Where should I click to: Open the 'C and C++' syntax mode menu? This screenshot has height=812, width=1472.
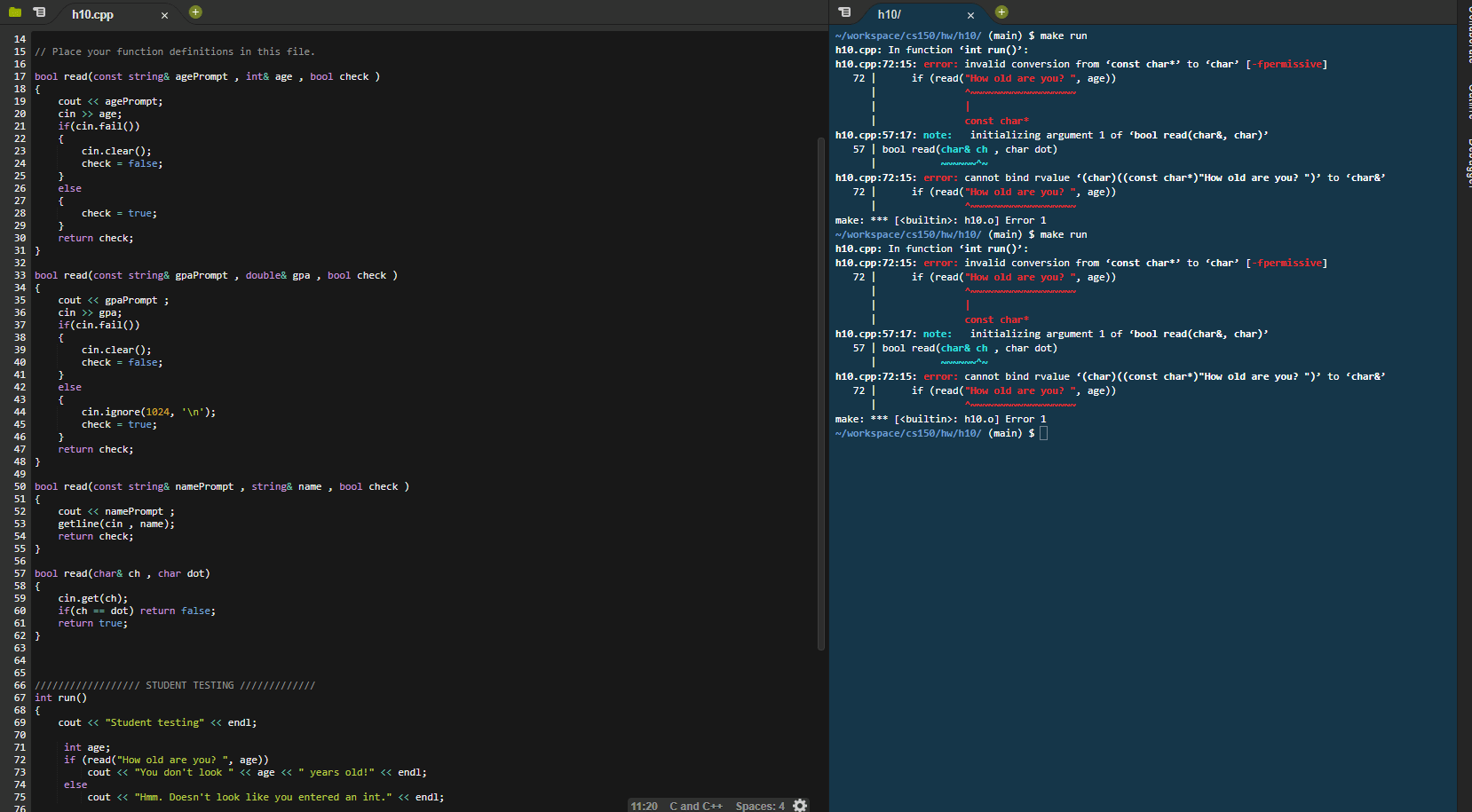(695, 805)
